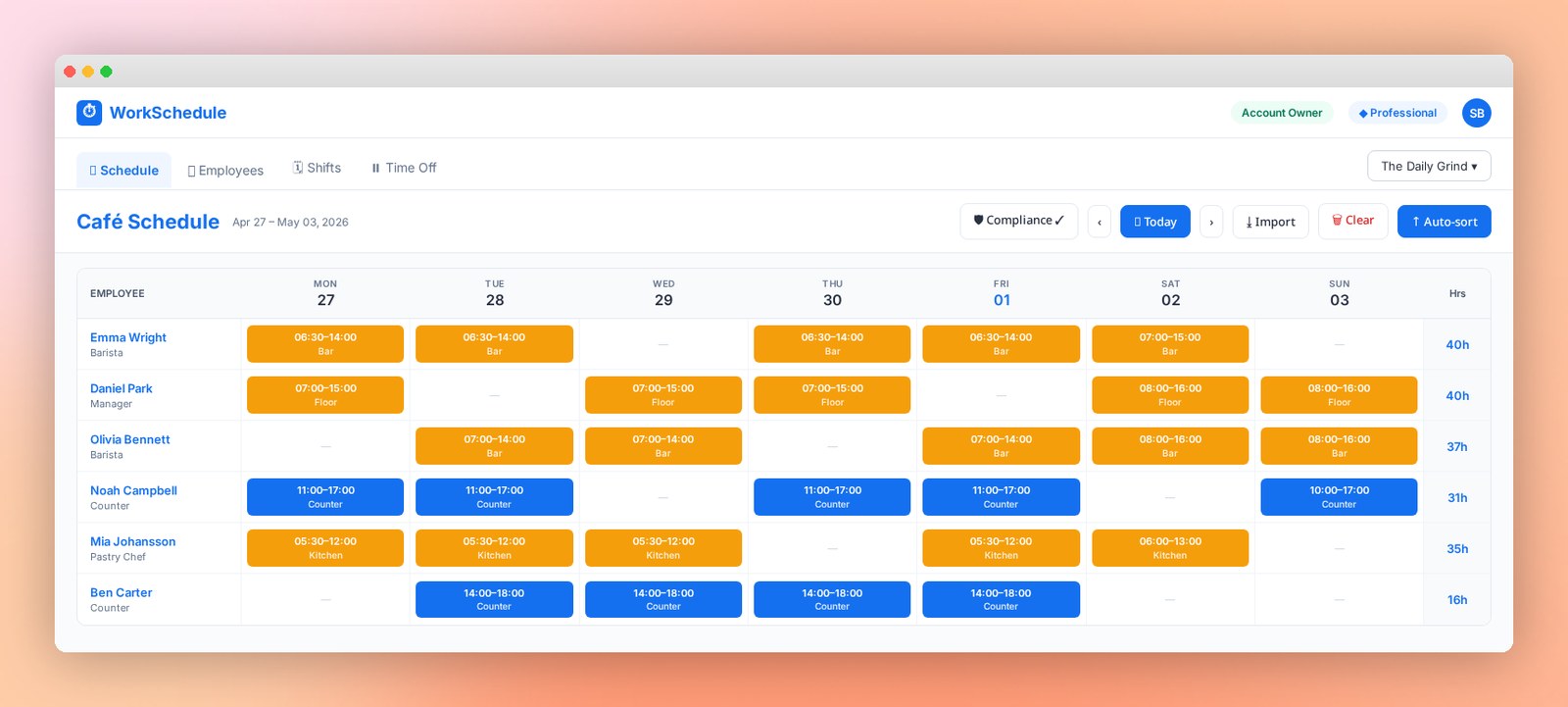Click Ben Carter's 16h total
The image size is (1568, 707).
pos(1457,599)
